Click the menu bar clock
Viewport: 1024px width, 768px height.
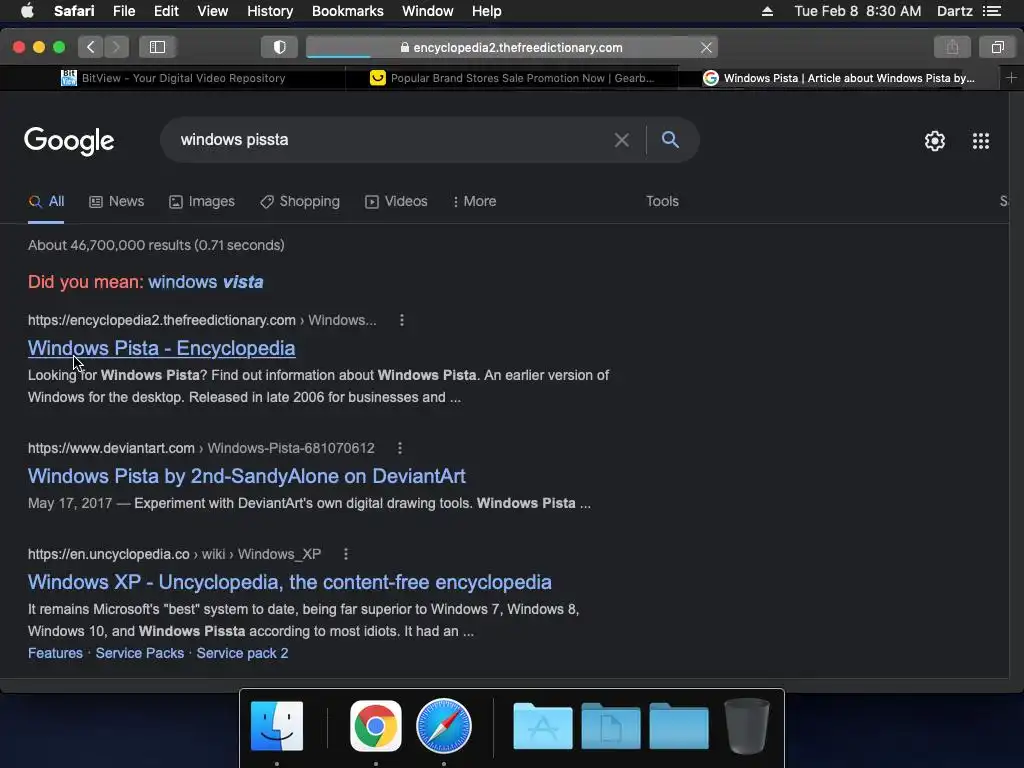(857, 11)
